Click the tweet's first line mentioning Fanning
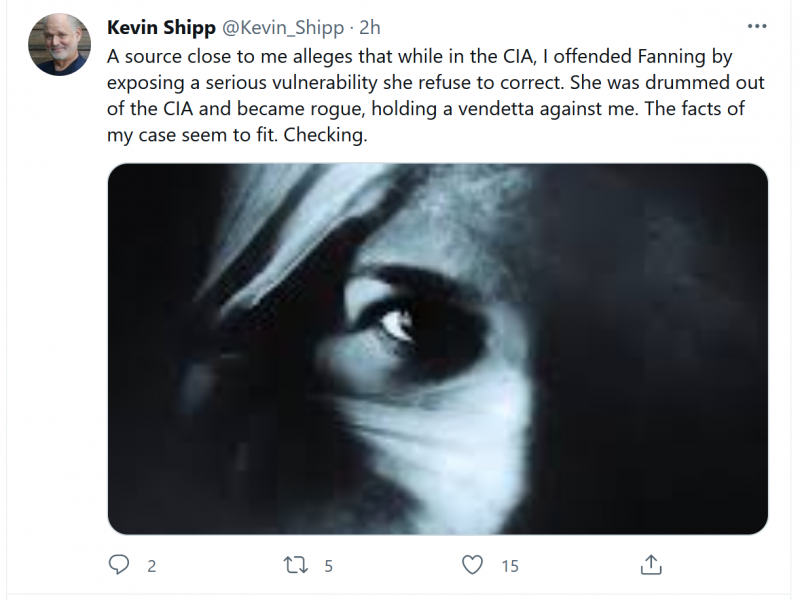The height and width of the screenshot is (600, 800). coord(420,55)
